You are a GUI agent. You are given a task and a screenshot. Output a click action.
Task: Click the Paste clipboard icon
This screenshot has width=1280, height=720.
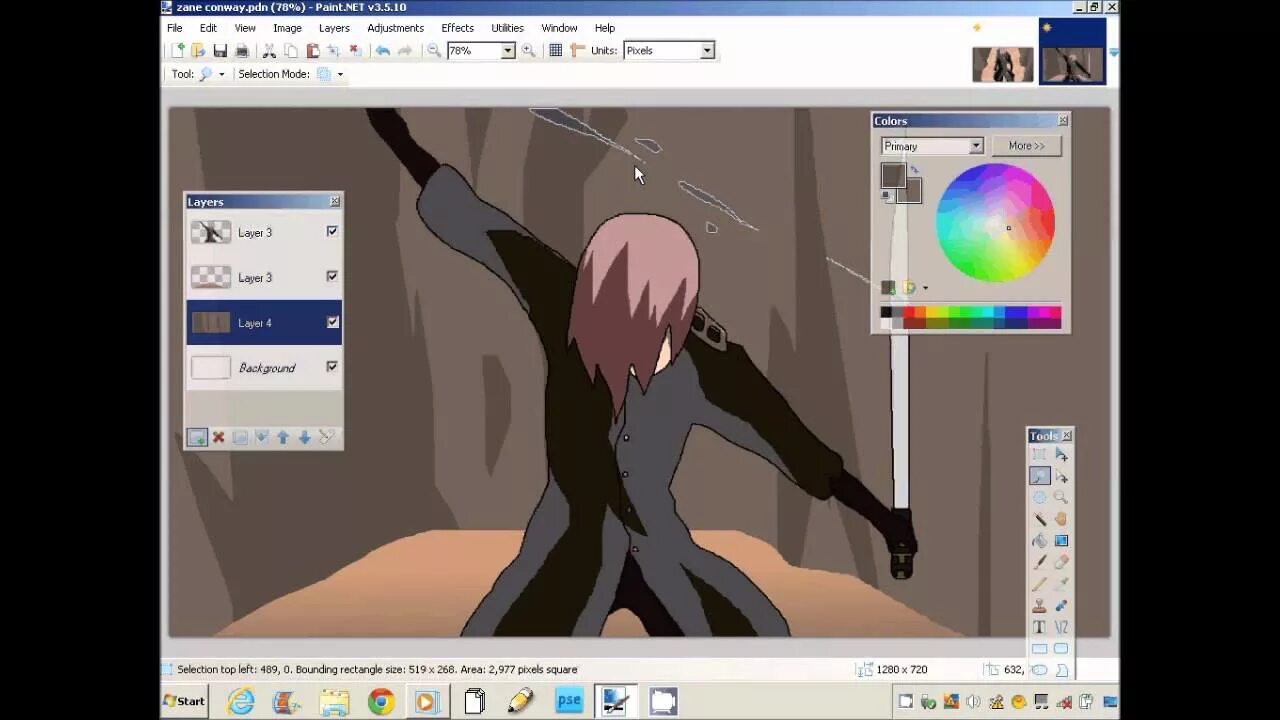313,51
